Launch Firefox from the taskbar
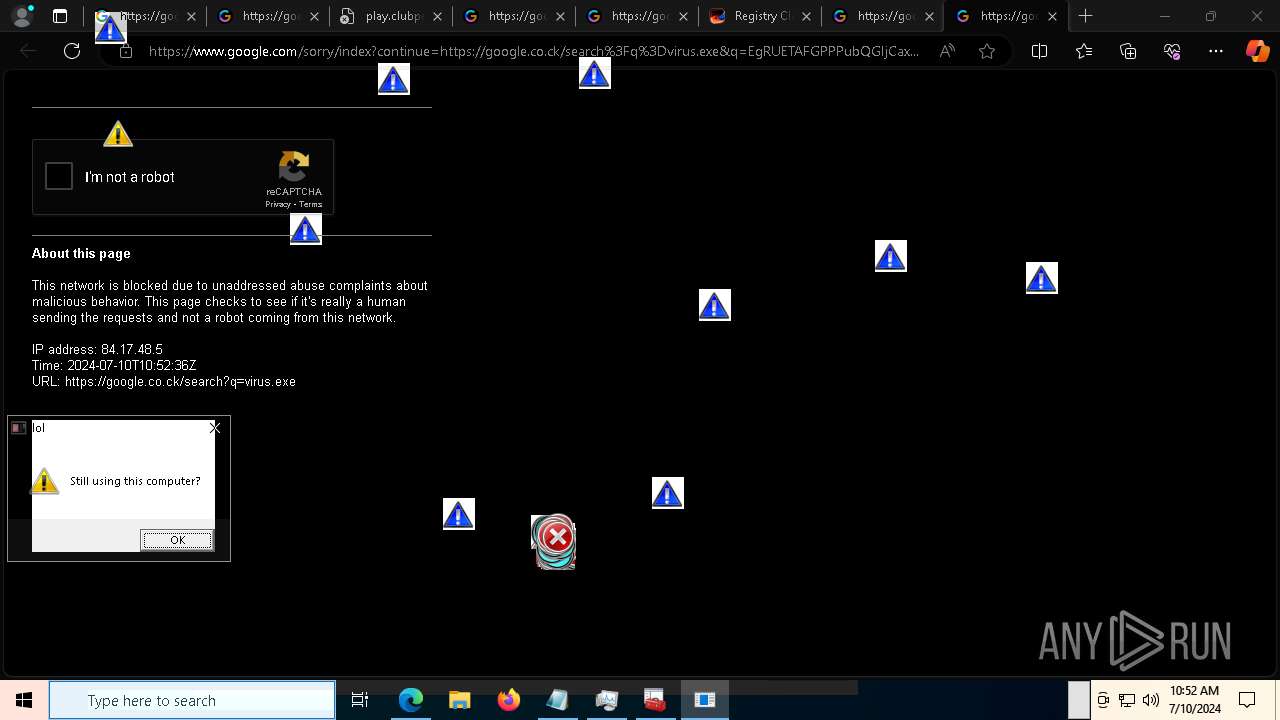 (509, 700)
